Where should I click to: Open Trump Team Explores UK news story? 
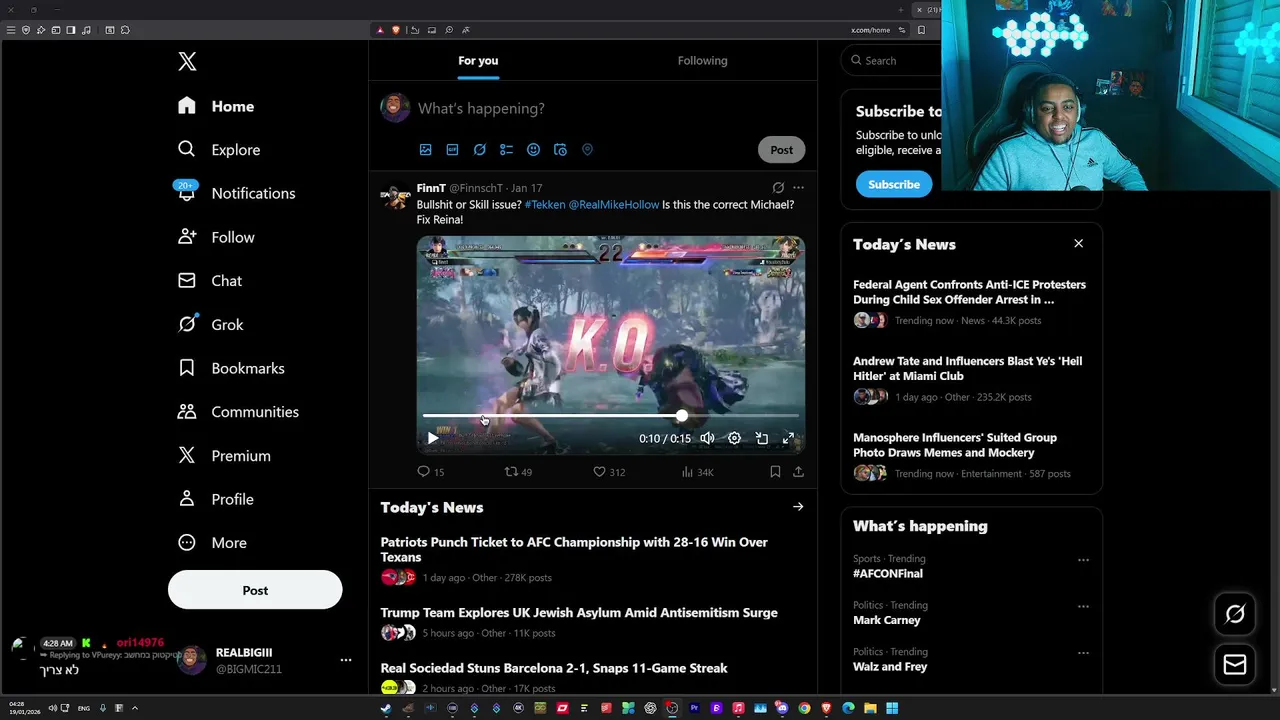tap(579, 613)
